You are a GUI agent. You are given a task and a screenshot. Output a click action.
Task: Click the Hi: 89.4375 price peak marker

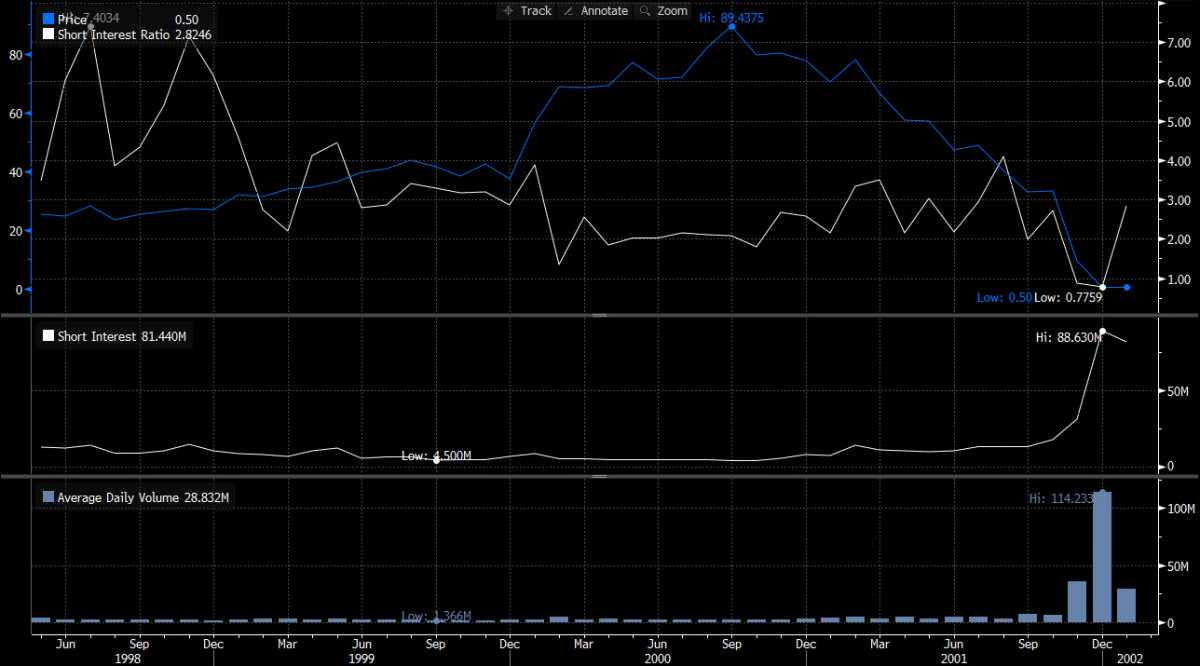pyautogui.click(x=732, y=26)
